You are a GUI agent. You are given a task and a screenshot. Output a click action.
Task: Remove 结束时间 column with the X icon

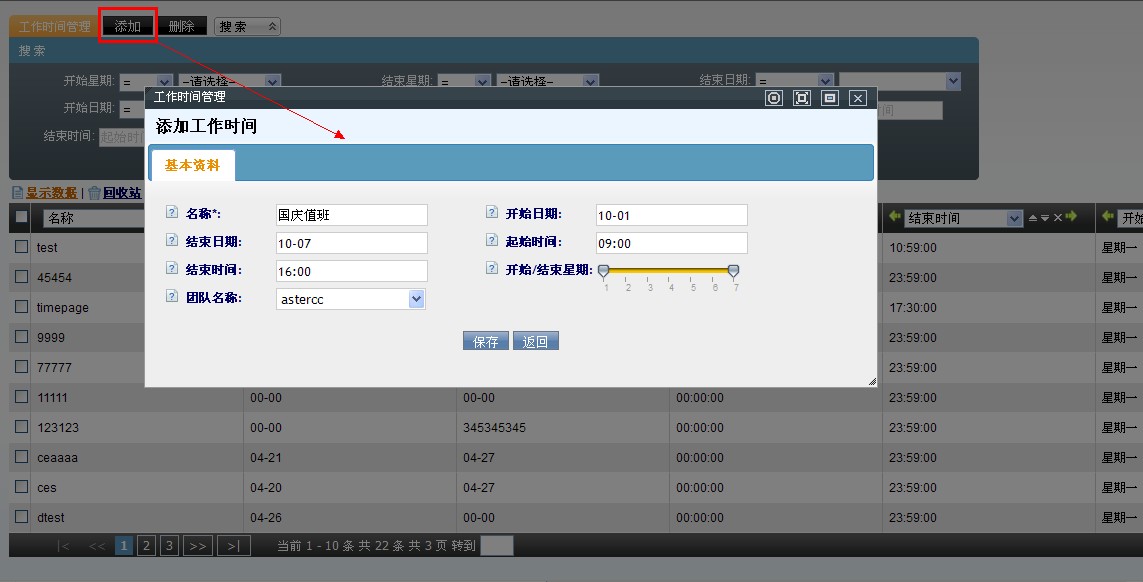click(x=1057, y=217)
